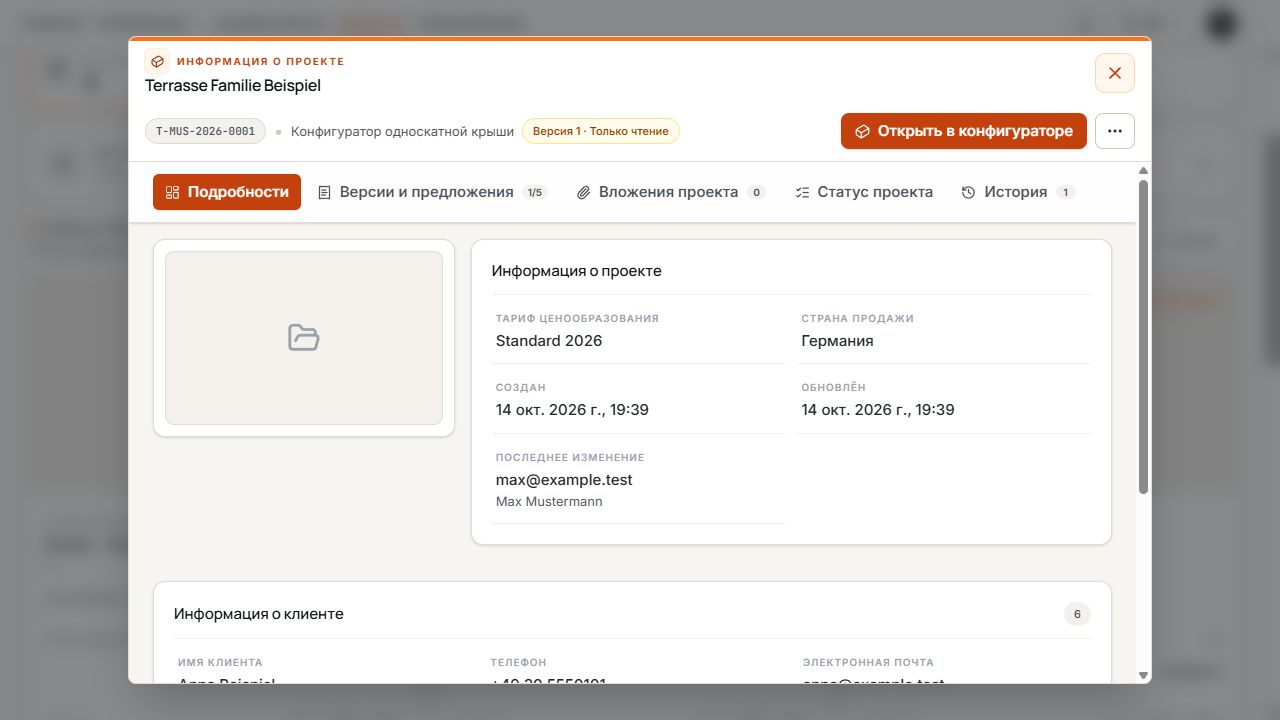Screen dimensions: 1280x720
Task: Go to the Статус проекта tab
Action: click(x=864, y=192)
